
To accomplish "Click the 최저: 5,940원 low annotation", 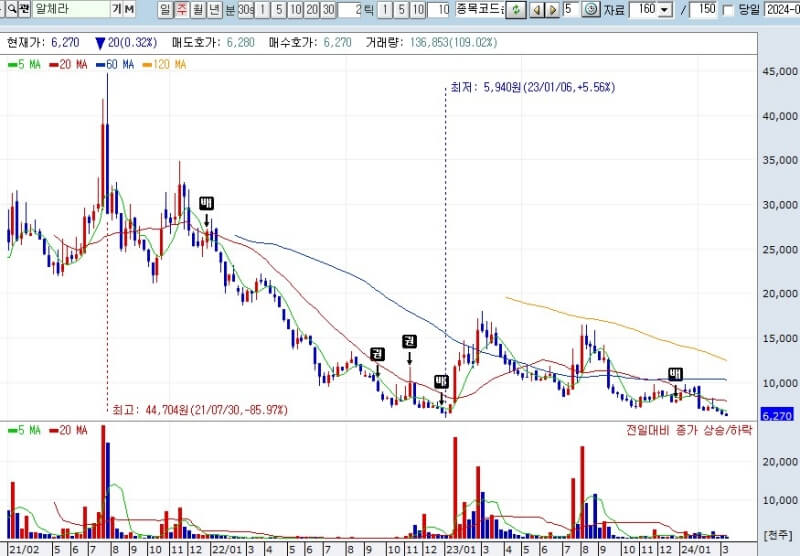I will [533, 87].
